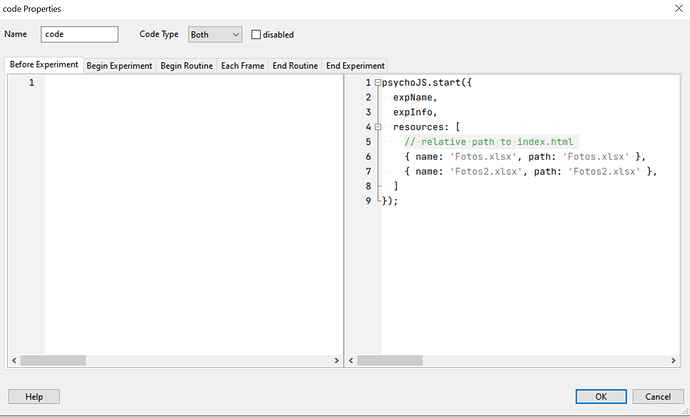Viewport: 690px width, 418px height.
Task: Click left arrow of left pane scrollbar
Action: [x=14, y=360]
